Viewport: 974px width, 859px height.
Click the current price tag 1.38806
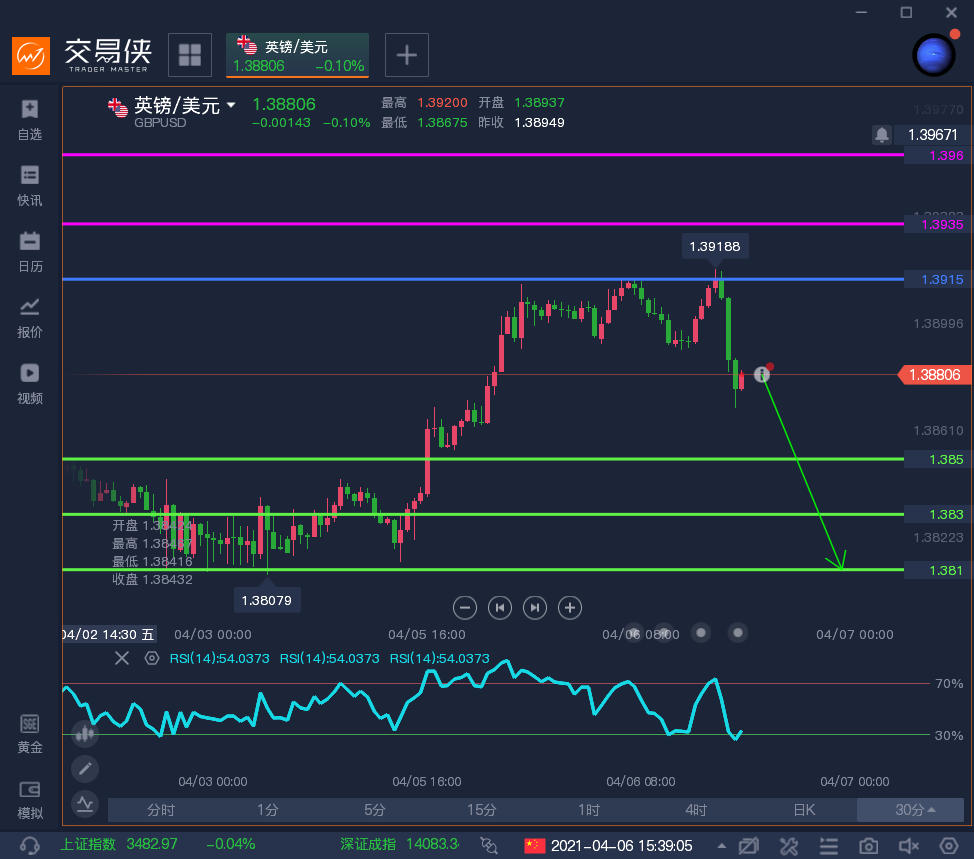coord(935,375)
